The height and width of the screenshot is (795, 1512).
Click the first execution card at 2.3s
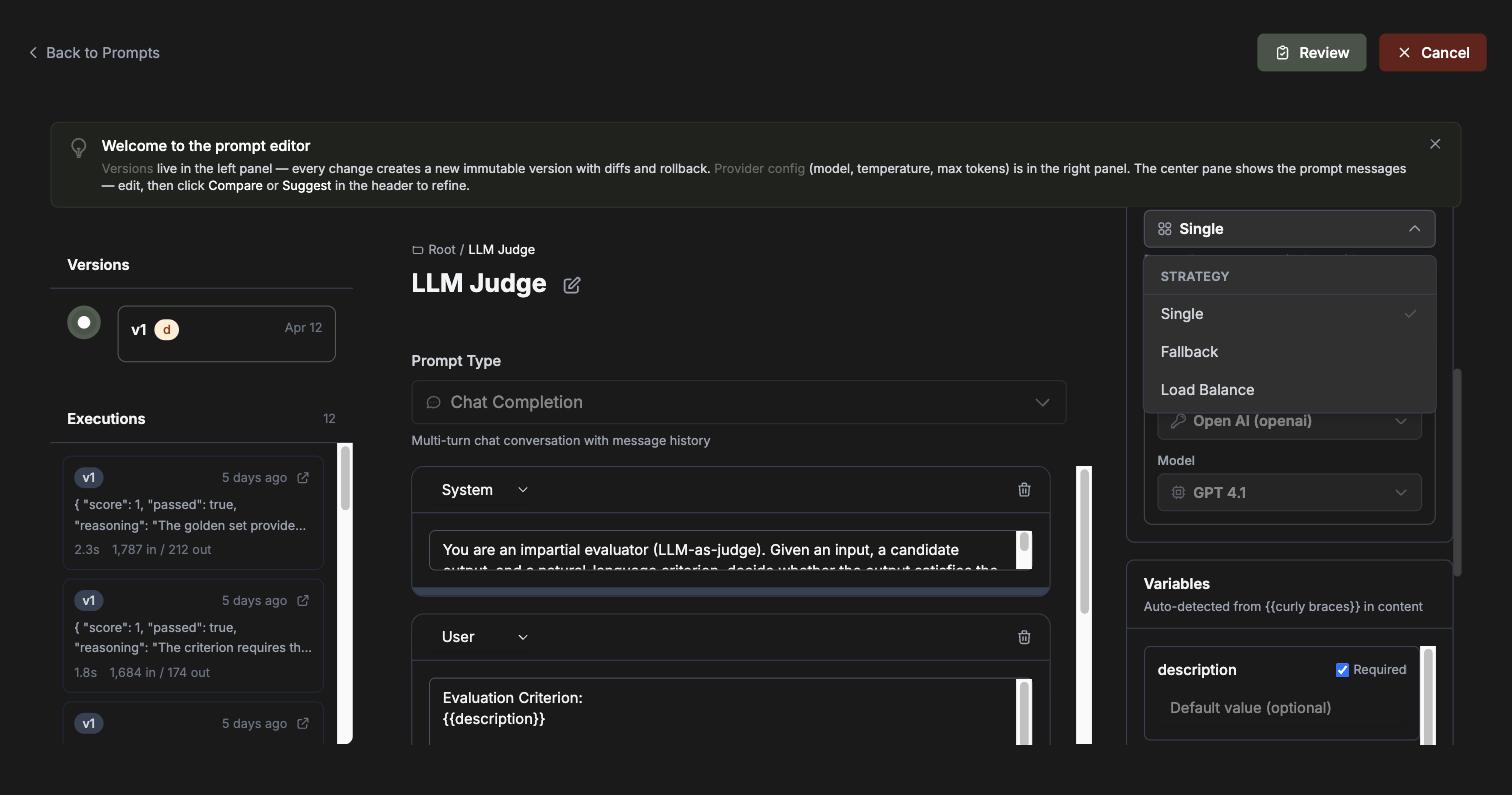click(193, 513)
